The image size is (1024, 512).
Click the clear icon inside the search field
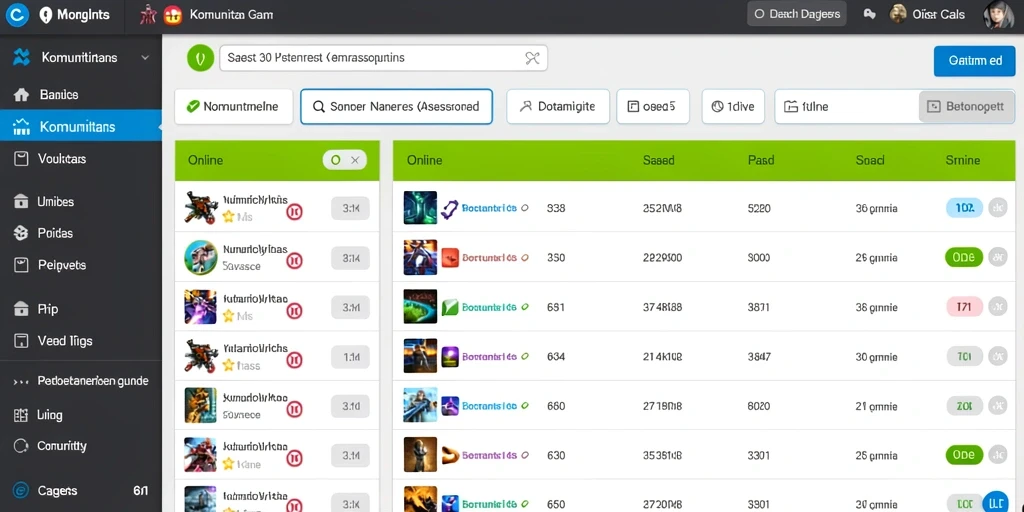point(532,57)
